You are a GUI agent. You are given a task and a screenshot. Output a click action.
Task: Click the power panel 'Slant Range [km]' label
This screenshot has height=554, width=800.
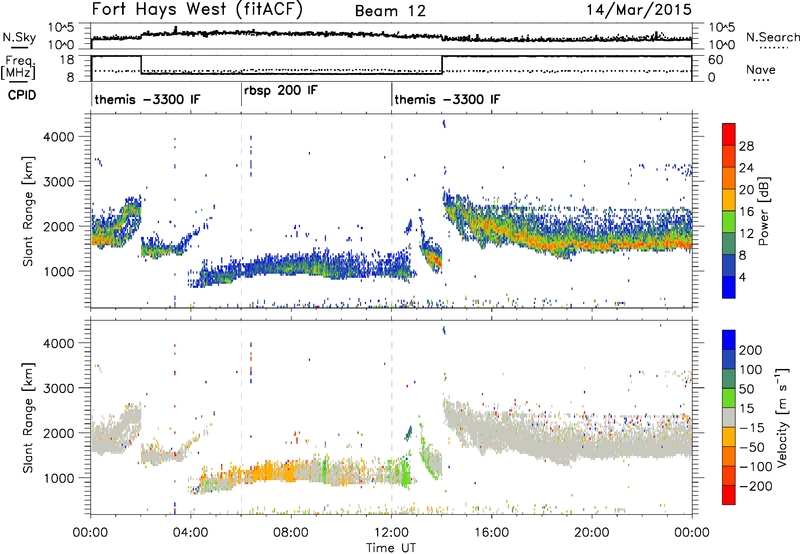[29, 212]
